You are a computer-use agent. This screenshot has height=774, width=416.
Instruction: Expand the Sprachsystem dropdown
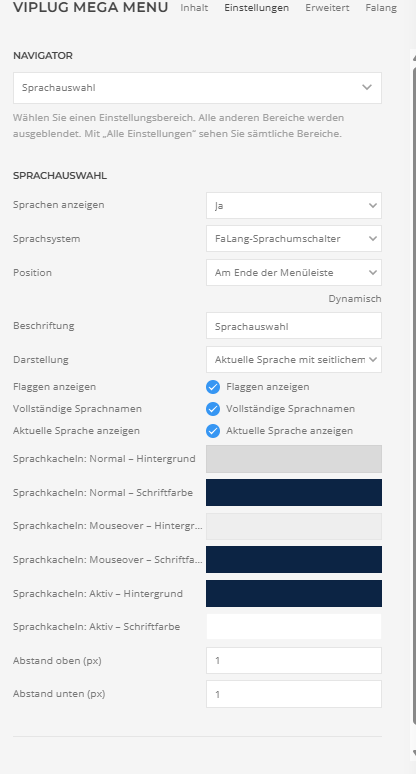click(x=294, y=239)
